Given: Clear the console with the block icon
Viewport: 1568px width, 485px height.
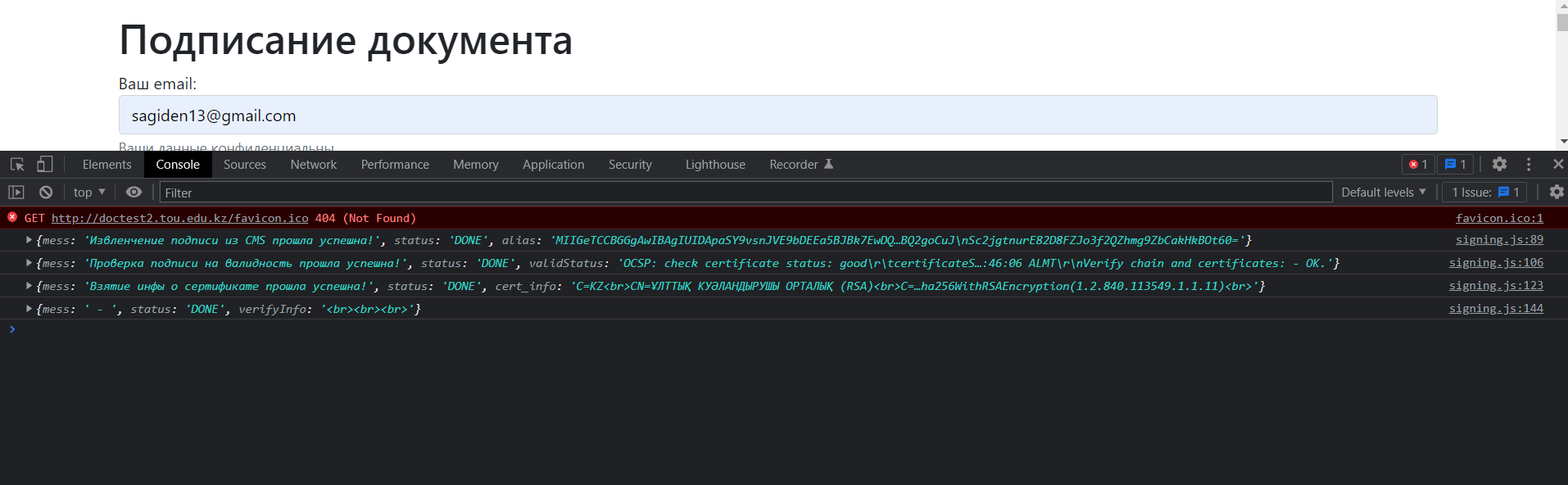Looking at the screenshot, I should pos(46,193).
